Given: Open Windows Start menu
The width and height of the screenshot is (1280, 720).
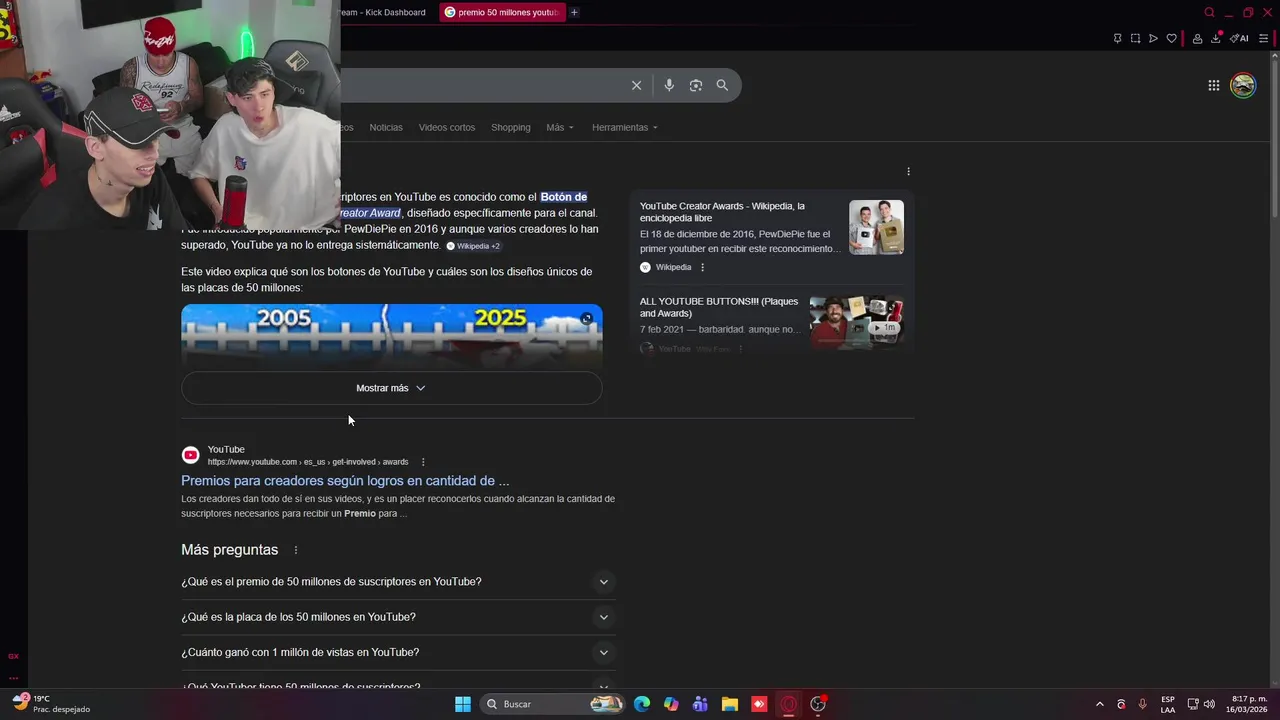Looking at the screenshot, I should tap(463, 704).
